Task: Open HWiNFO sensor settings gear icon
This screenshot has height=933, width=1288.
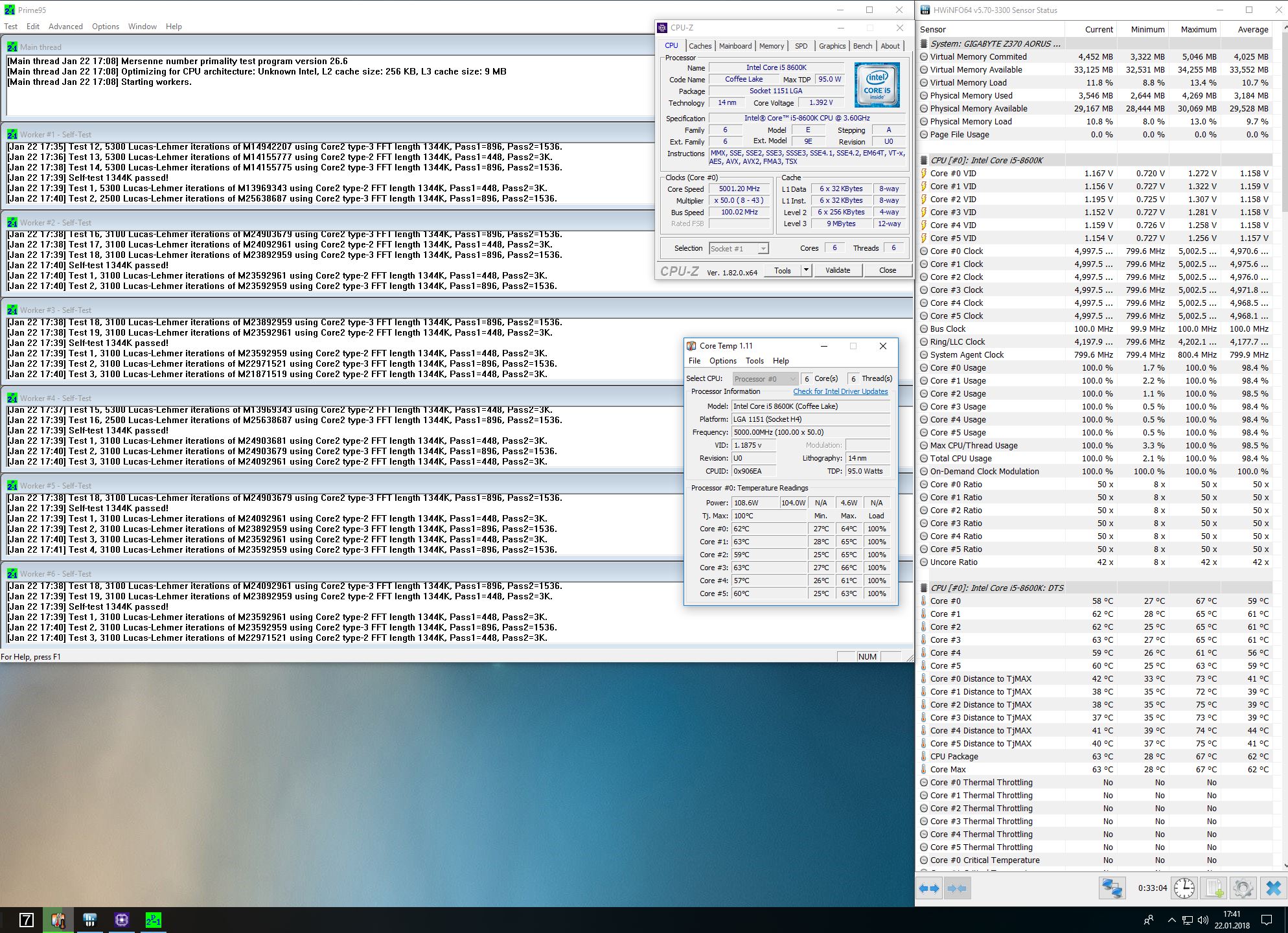Action: point(1243,888)
